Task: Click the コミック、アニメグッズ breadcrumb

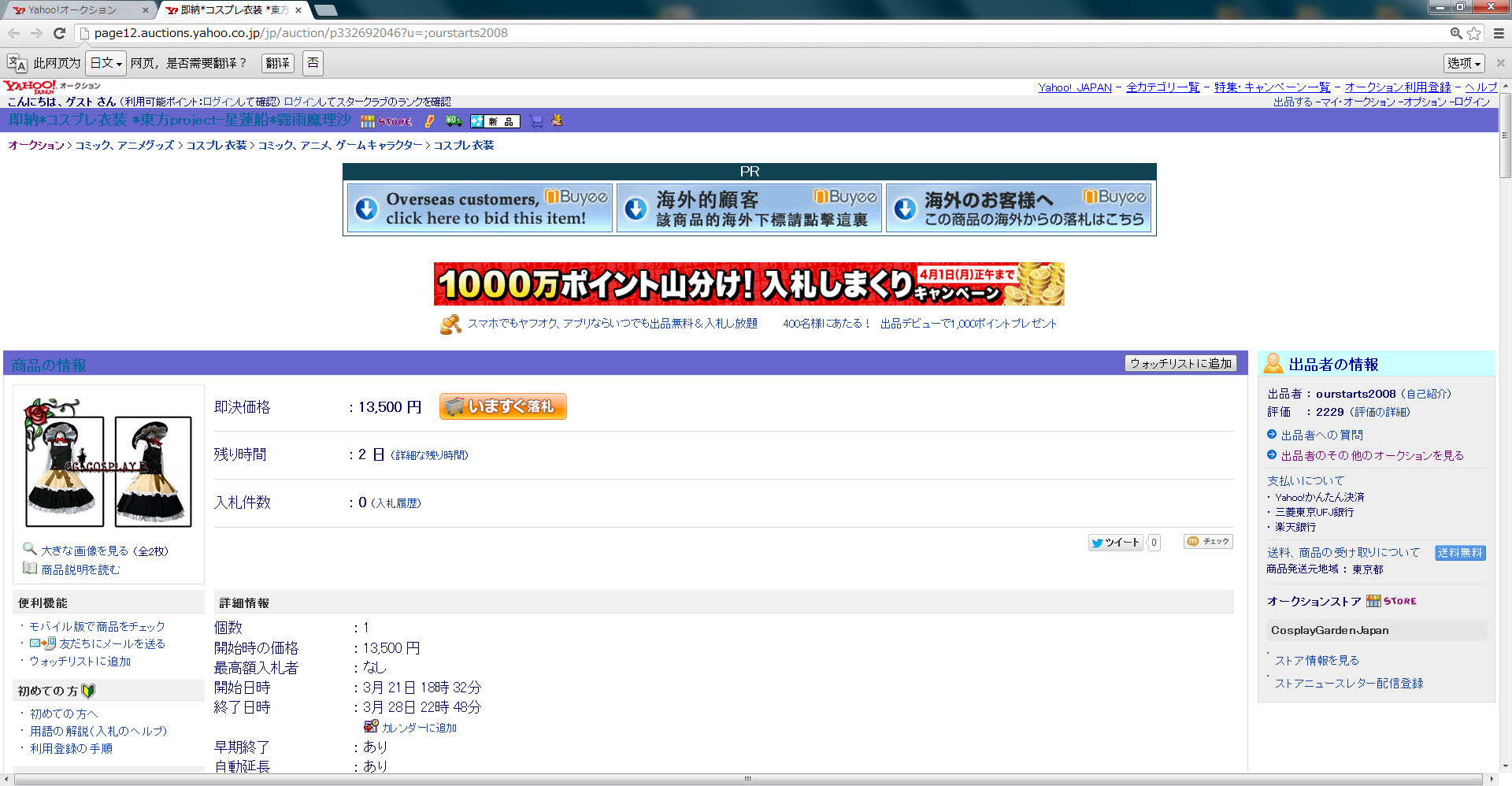Action: [124, 145]
